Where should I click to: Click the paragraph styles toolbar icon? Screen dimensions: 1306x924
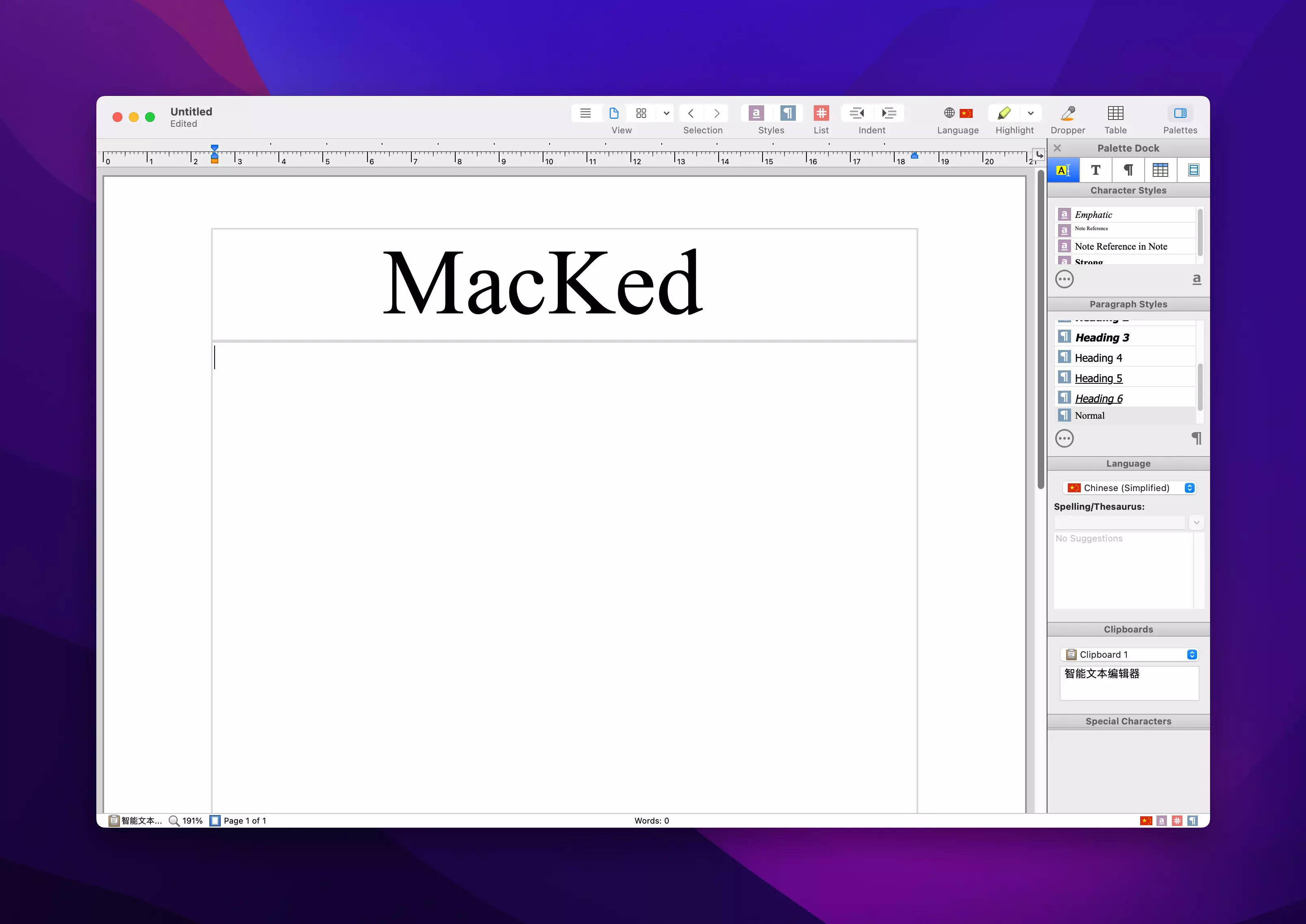[787, 113]
